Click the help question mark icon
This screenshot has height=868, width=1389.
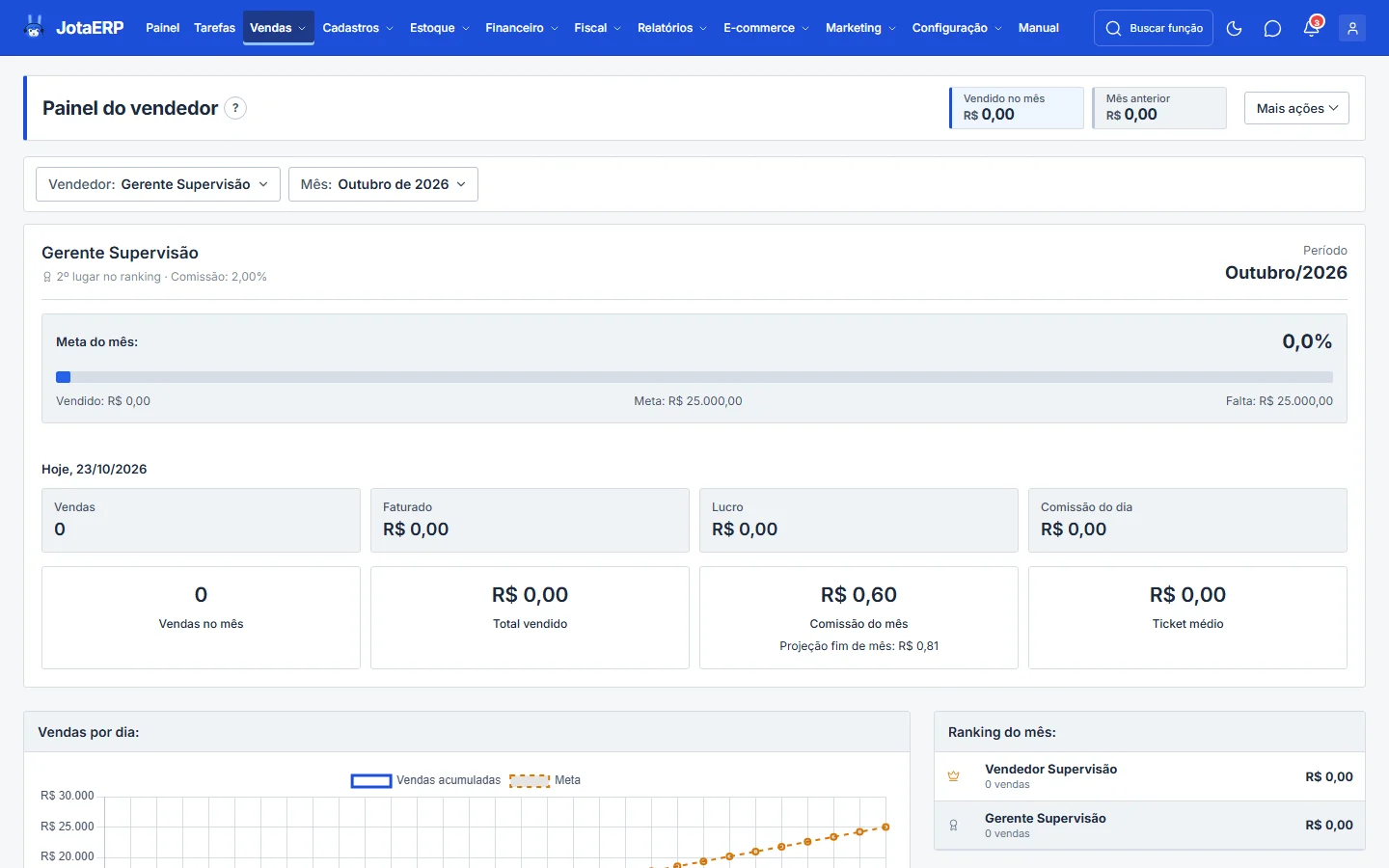pyautogui.click(x=235, y=108)
